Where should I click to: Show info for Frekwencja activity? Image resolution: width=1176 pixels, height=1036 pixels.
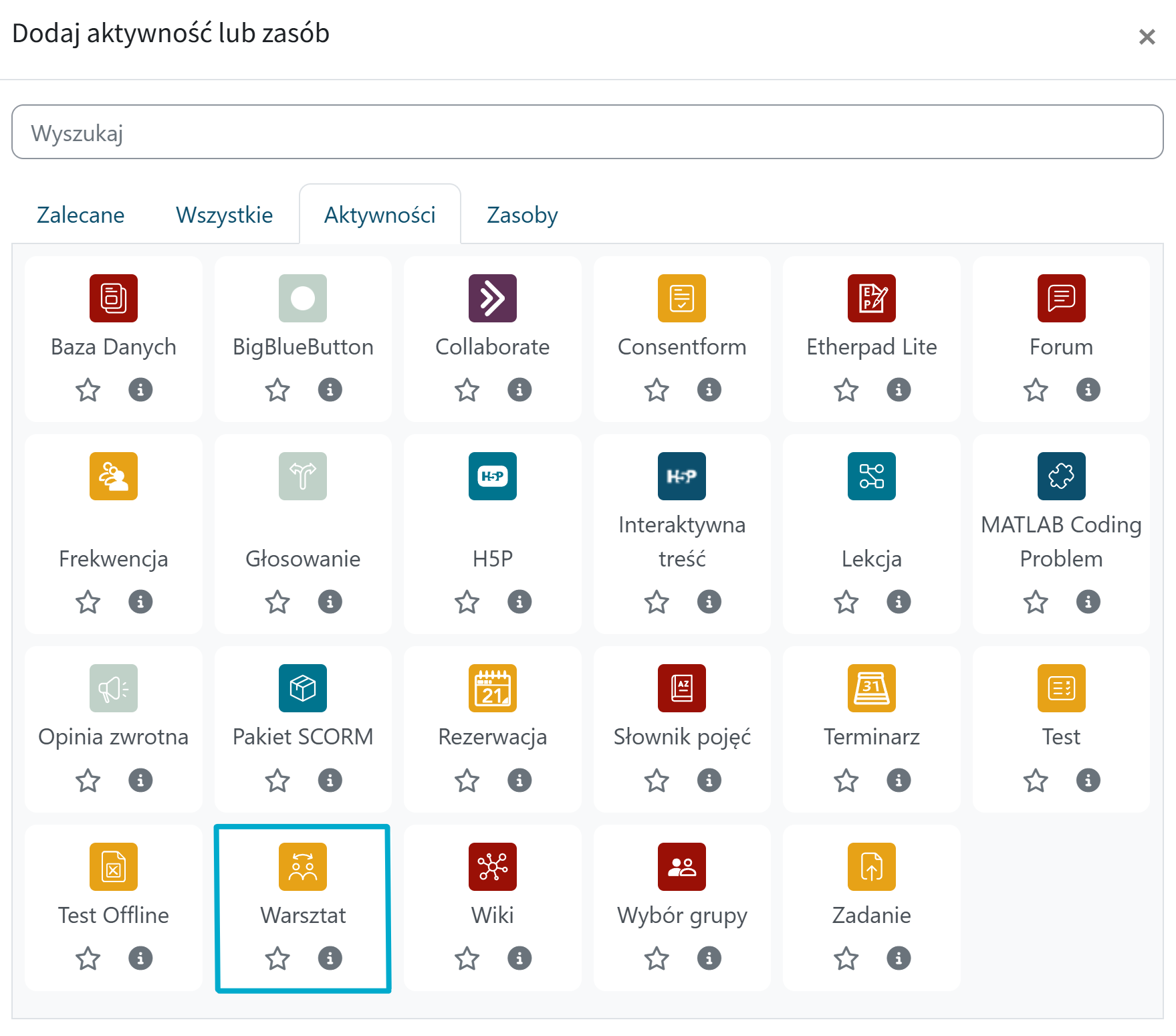click(140, 602)
